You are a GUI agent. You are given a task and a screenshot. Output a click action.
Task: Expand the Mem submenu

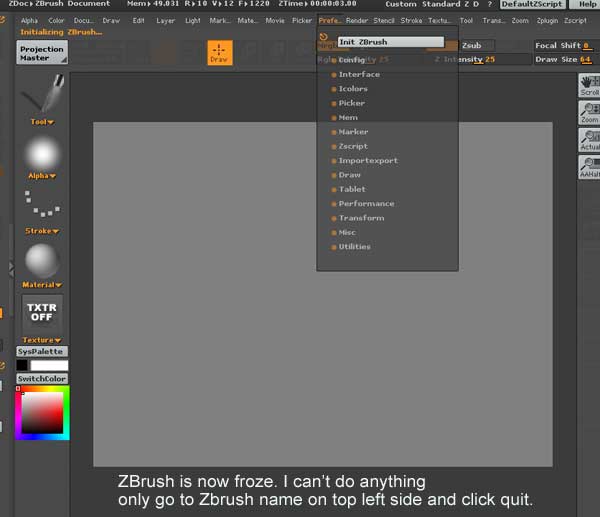coord(345,118)
